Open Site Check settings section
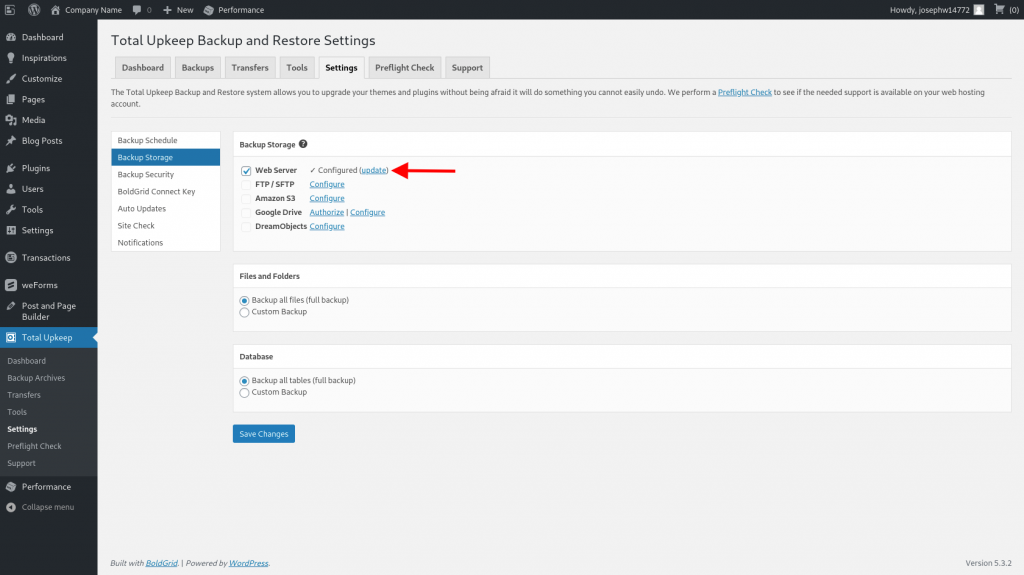Screen dimensions: 1024x575 (165, 225)
